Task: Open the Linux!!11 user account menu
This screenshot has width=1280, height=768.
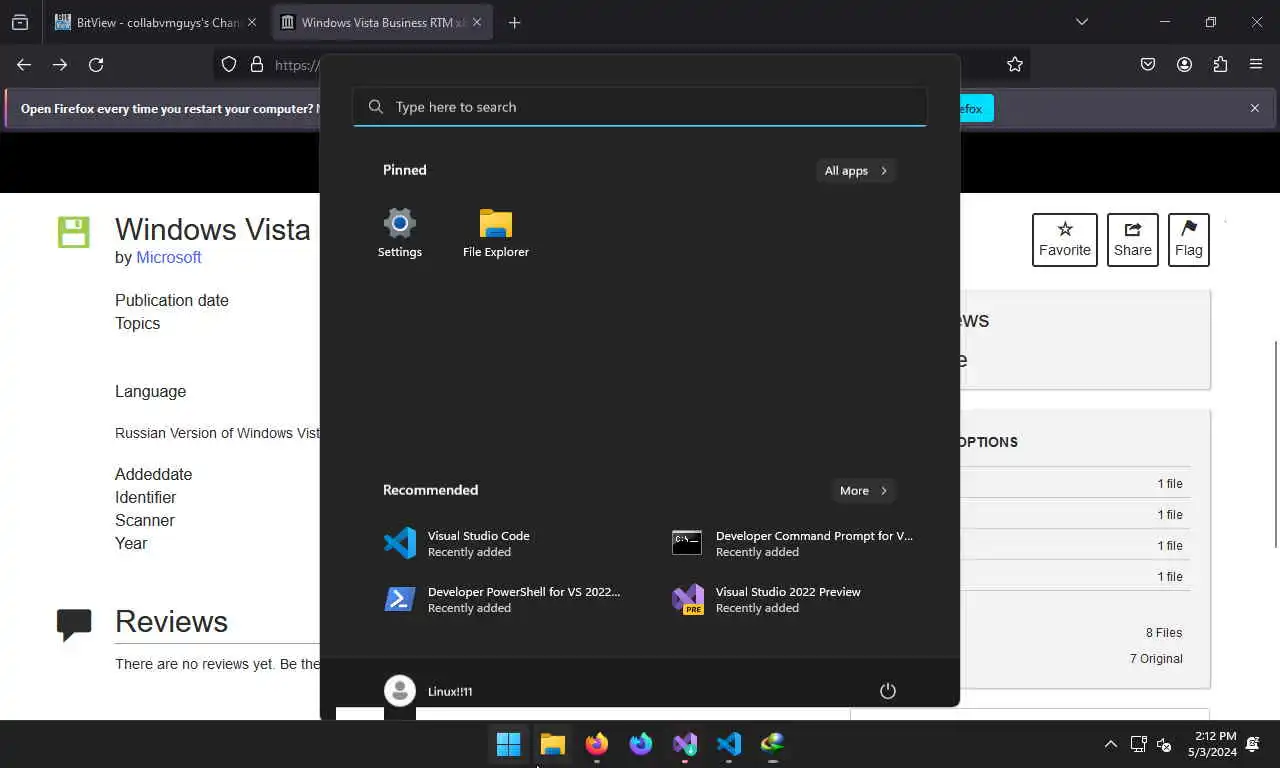Action: coord(429,691)
